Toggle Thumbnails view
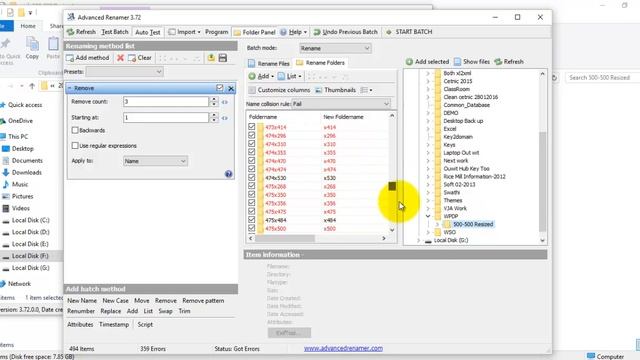The image size is (640, 360). coord(336,90)
